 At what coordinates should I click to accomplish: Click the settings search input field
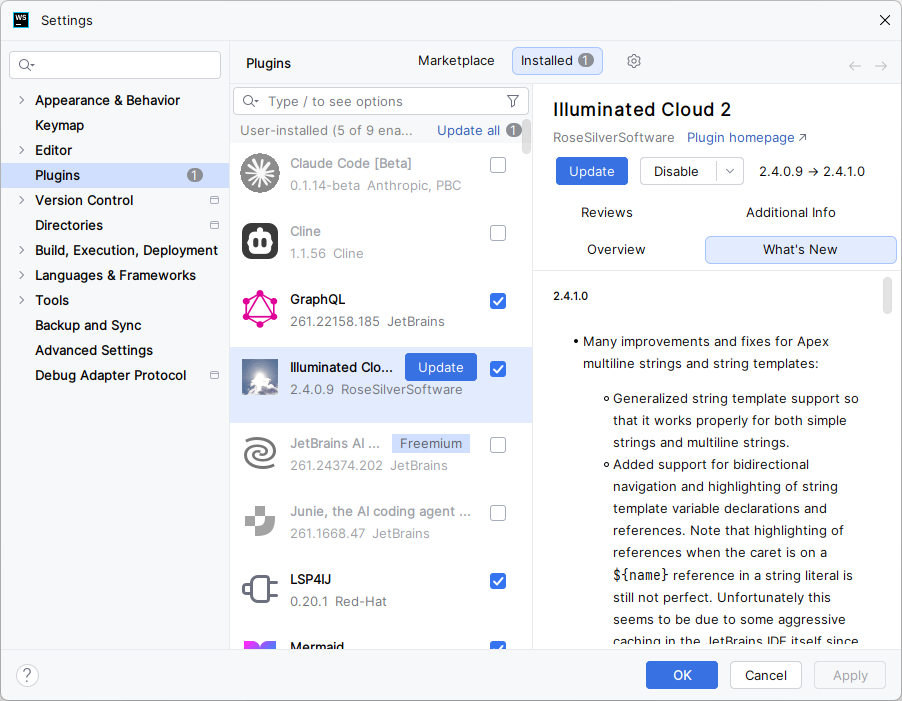tap(115, 65)
